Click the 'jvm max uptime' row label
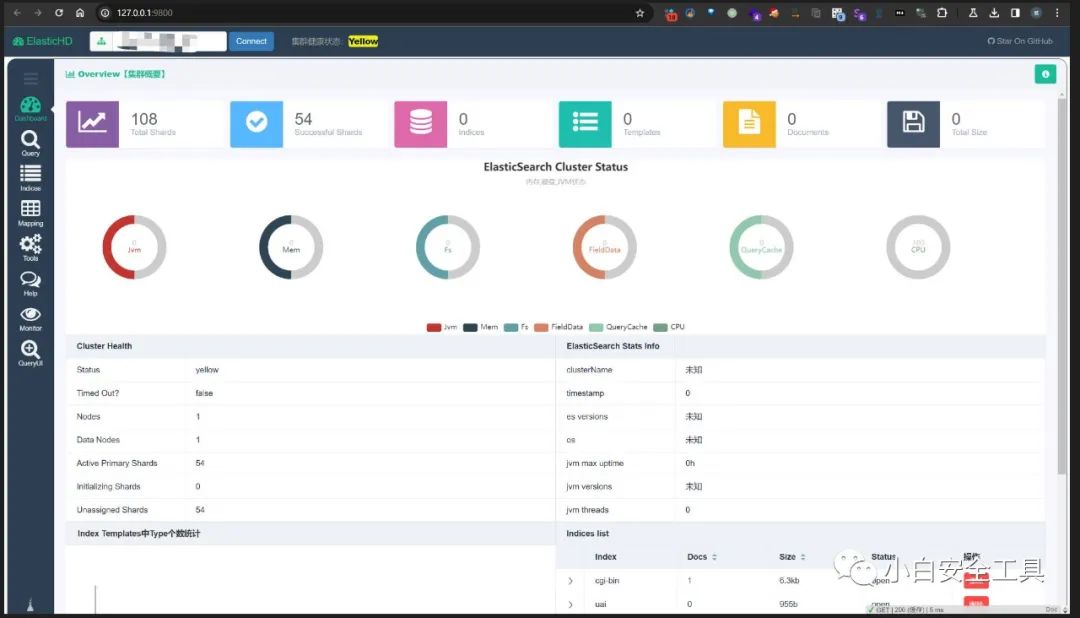This screenshot has height=618, width=1080. (595, 464)
